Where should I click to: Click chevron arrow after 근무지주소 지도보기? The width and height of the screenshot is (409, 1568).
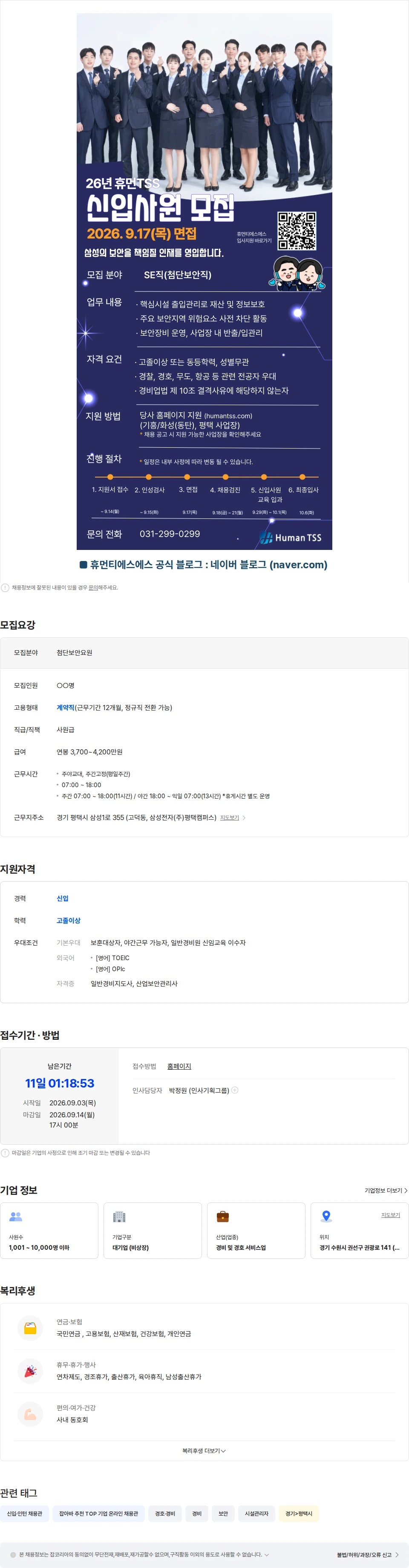[244, 817]
